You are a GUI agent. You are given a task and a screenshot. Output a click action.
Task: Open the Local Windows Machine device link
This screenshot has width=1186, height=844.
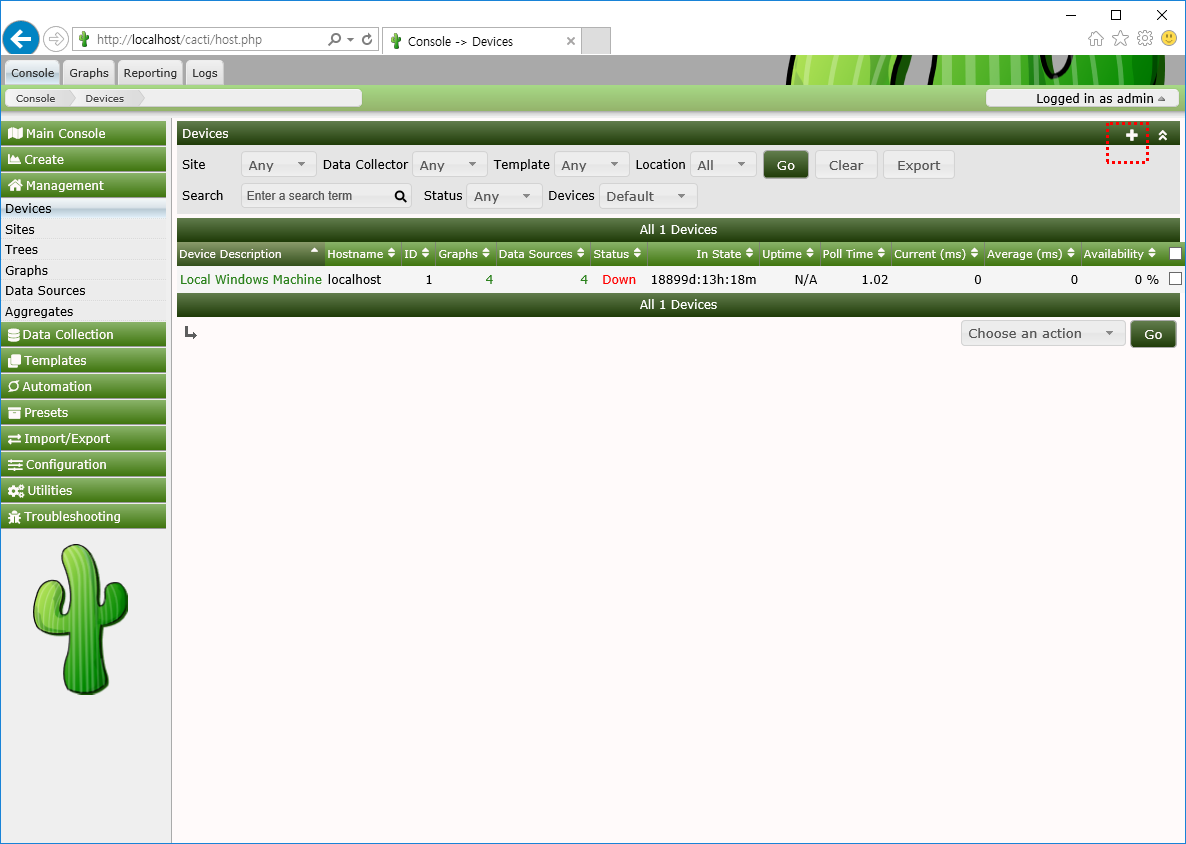pyautogui.click(x=250, y=280)
